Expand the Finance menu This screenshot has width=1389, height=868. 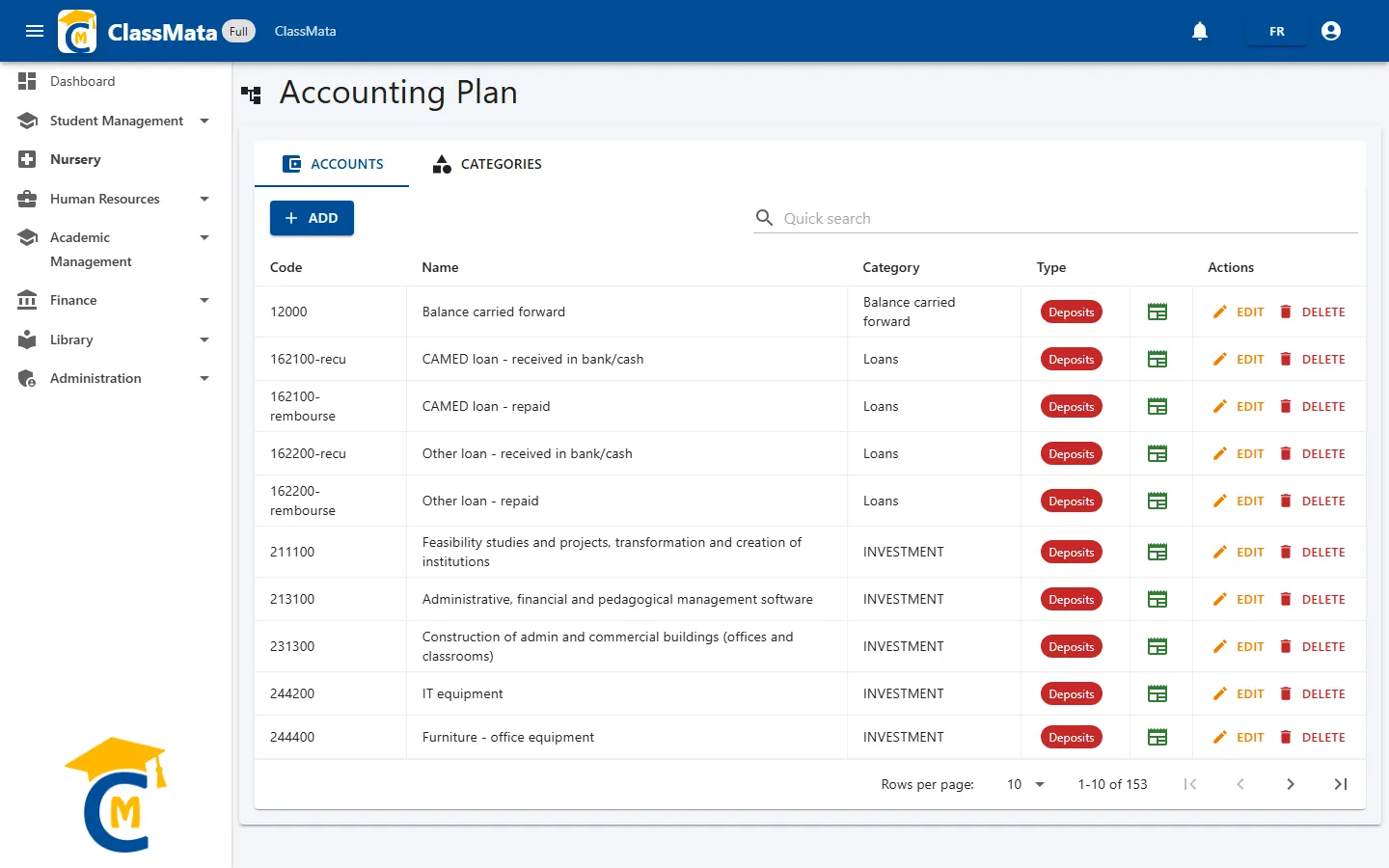click(116, 301)
